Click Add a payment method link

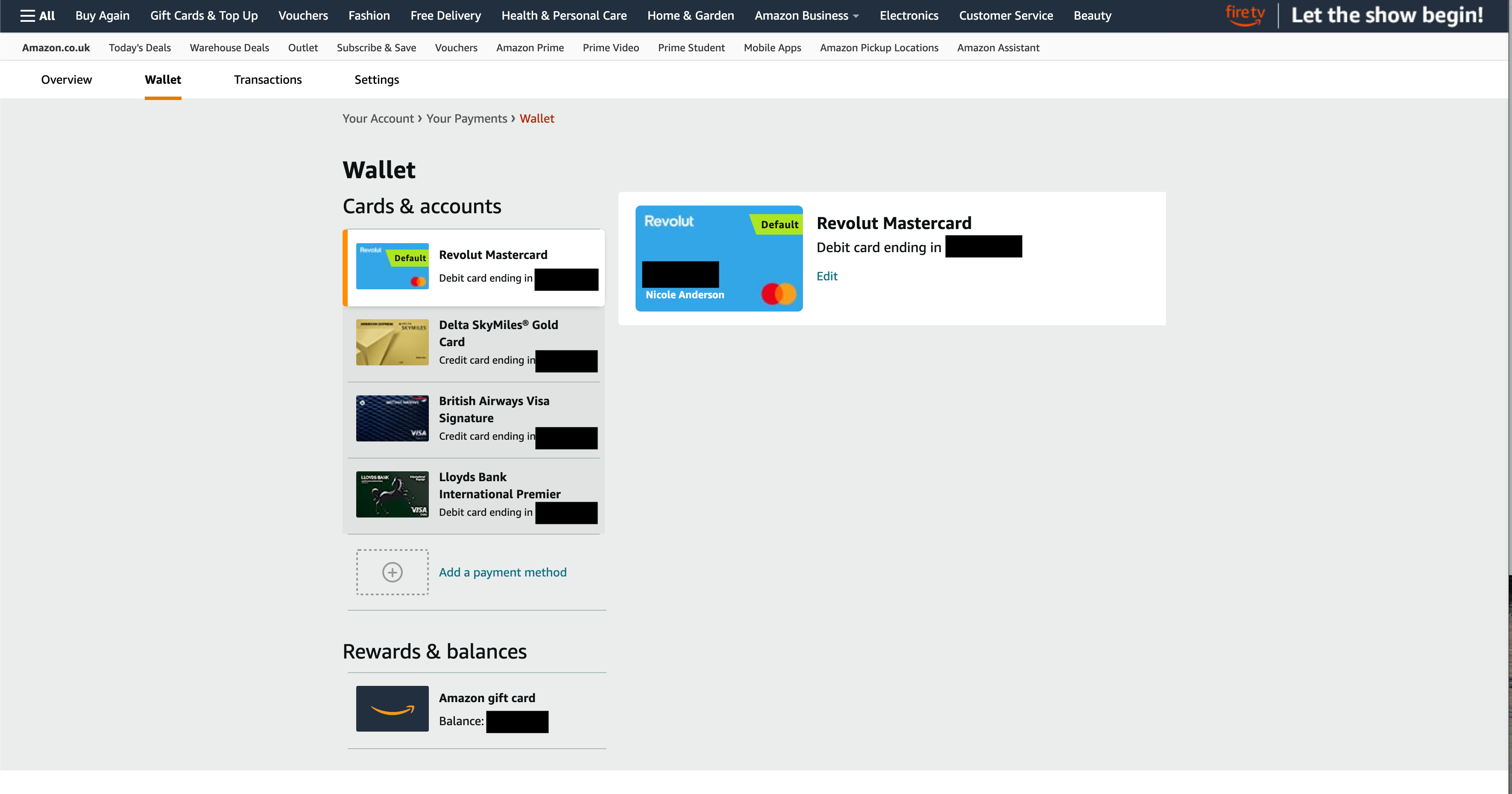(x=502, y=572)
